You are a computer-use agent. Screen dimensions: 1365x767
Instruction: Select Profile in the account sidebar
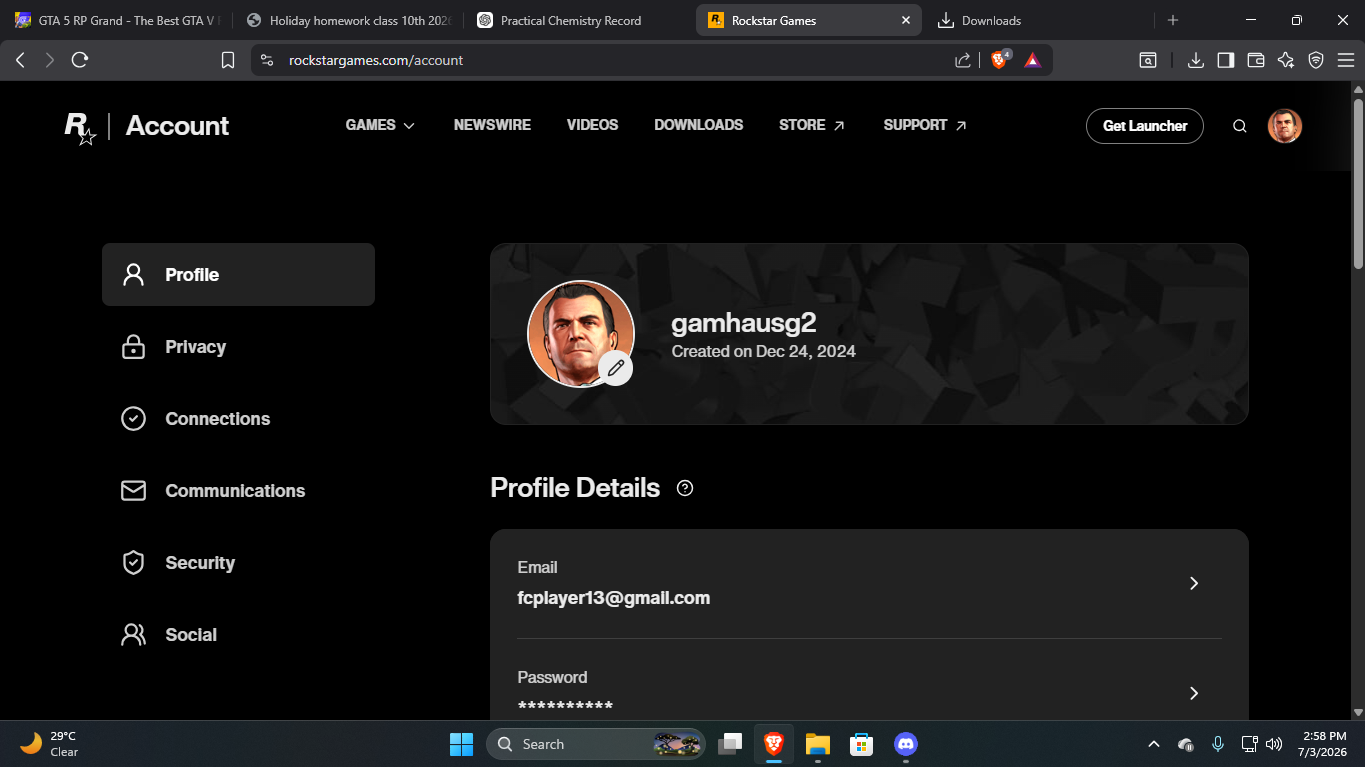point(238,274)
